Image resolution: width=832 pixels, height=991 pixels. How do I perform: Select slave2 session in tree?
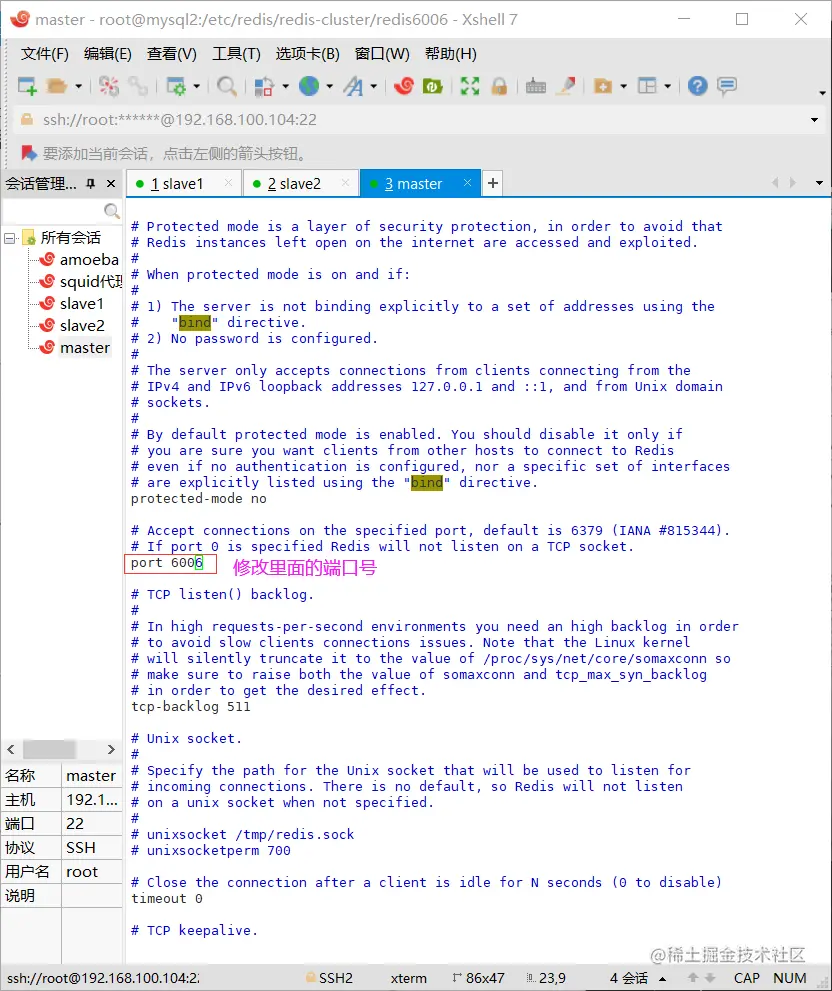82,326
